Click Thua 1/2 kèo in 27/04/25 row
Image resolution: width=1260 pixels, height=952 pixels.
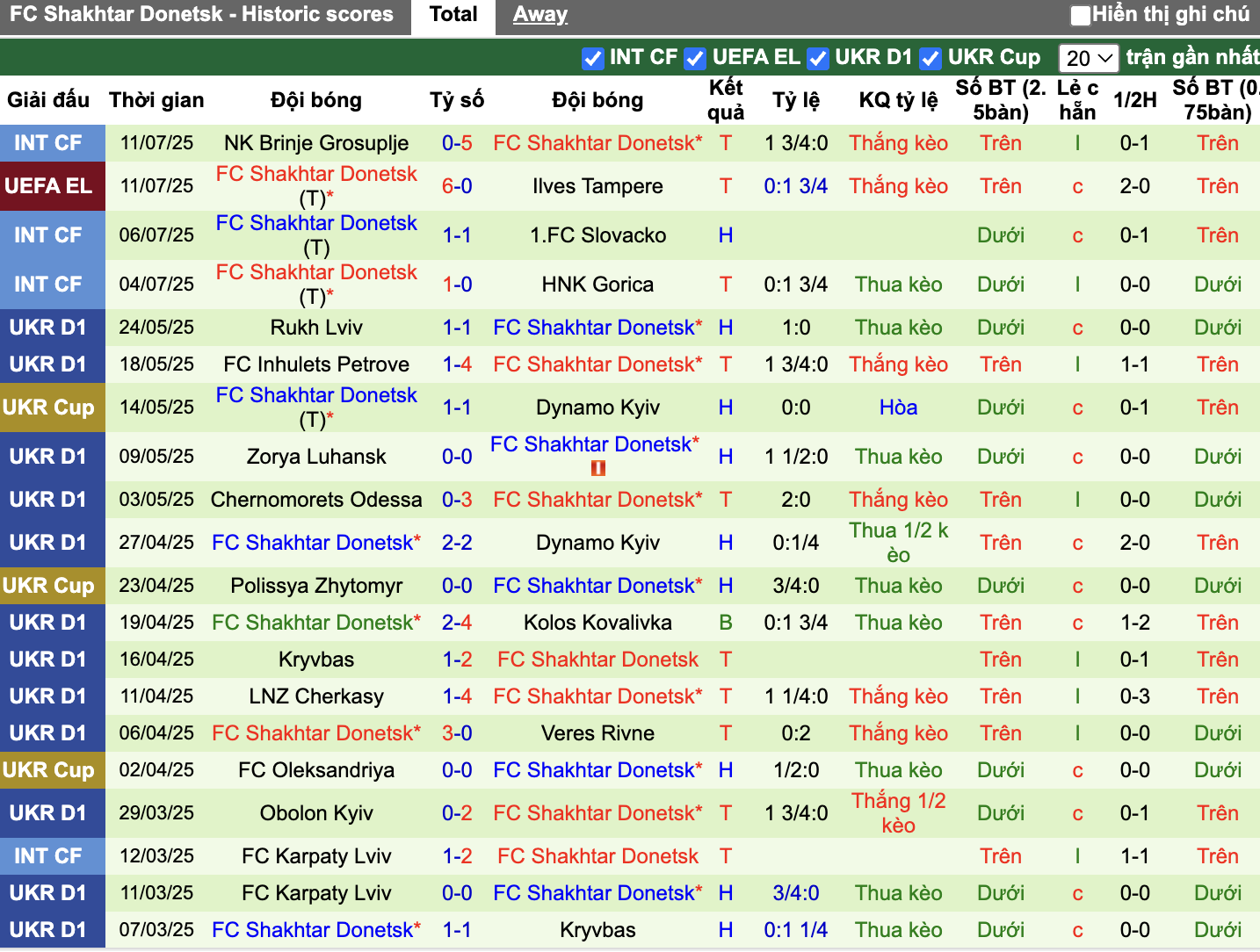(x=898, y=543)
